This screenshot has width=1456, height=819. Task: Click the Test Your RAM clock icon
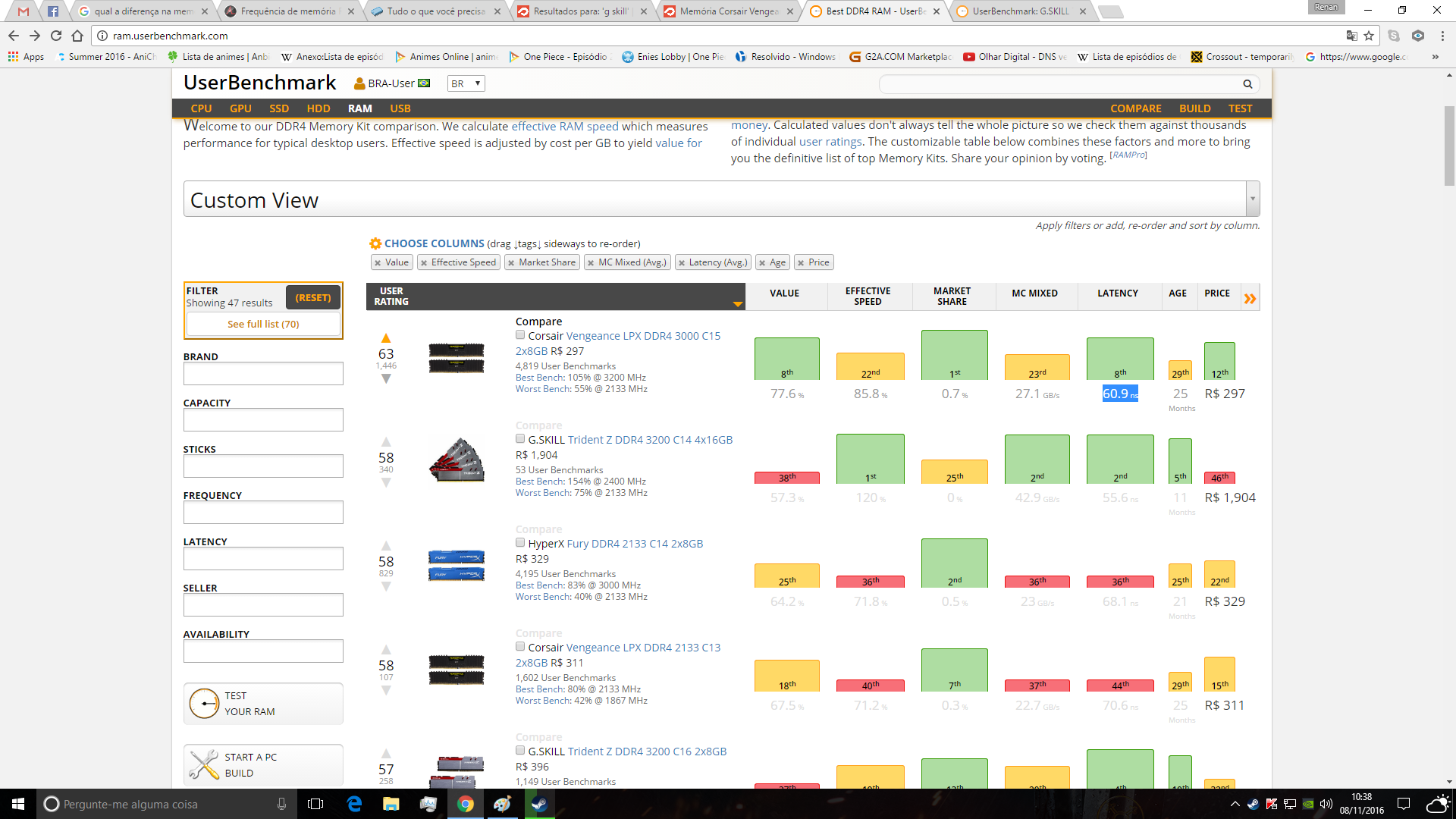point(204,704)
